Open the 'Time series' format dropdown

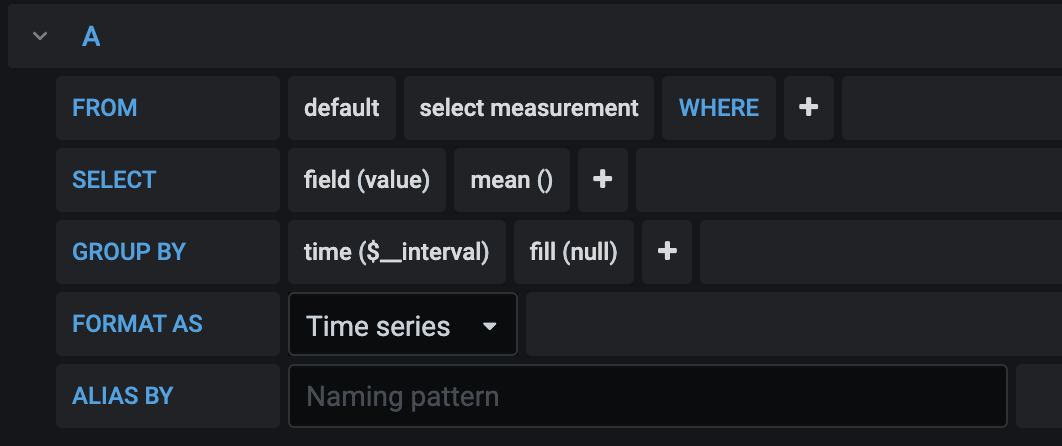click(402, 325)
